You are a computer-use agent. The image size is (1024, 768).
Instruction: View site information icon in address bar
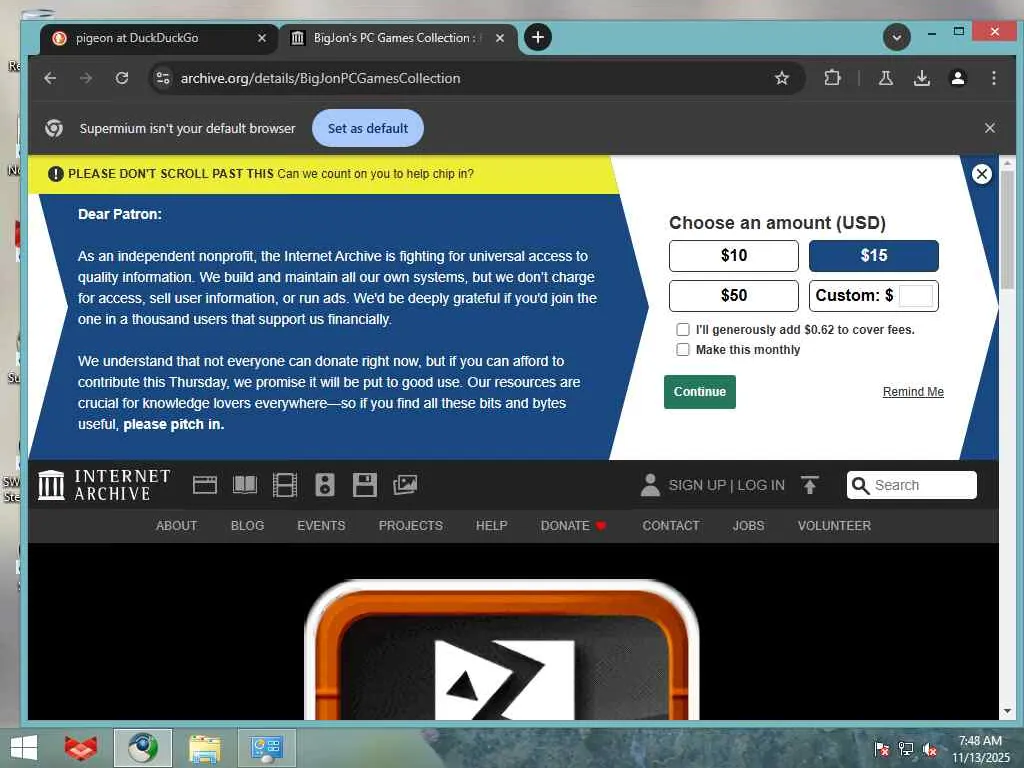click(163, 78)
